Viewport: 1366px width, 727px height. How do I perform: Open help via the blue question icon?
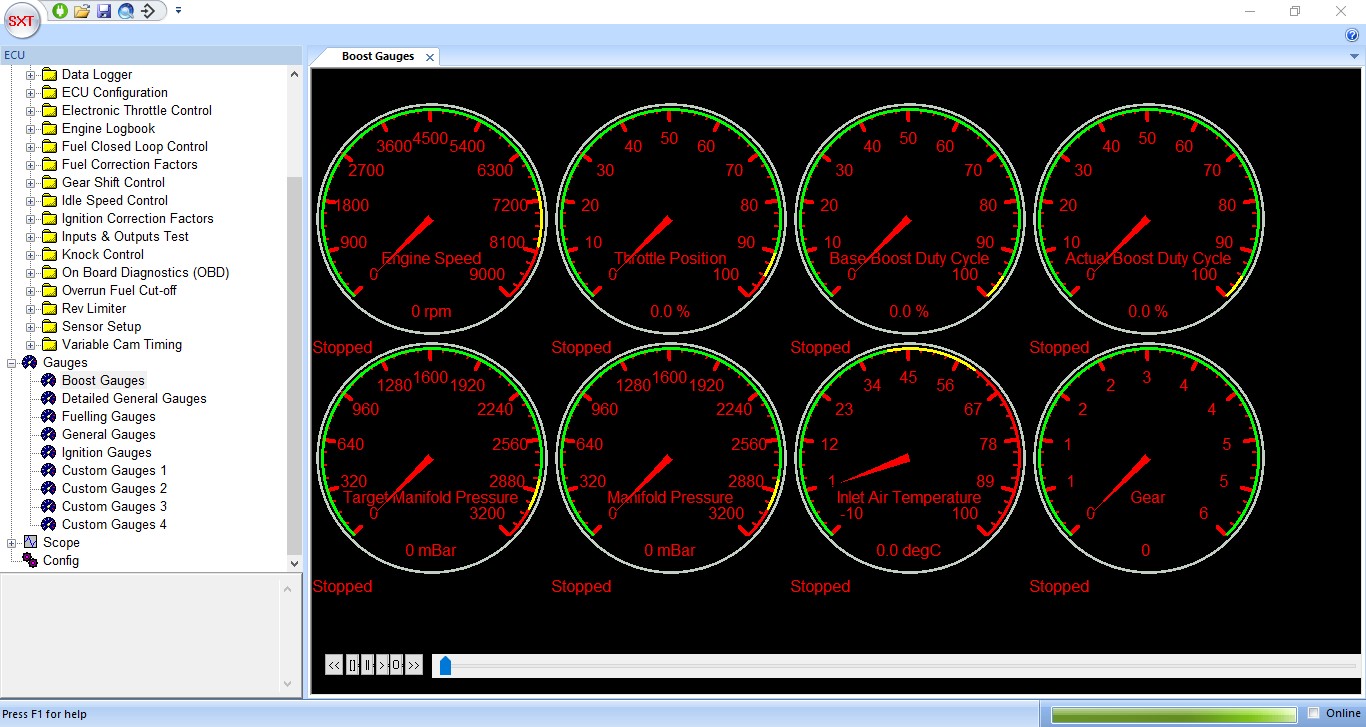click(x=1352, y=35)
